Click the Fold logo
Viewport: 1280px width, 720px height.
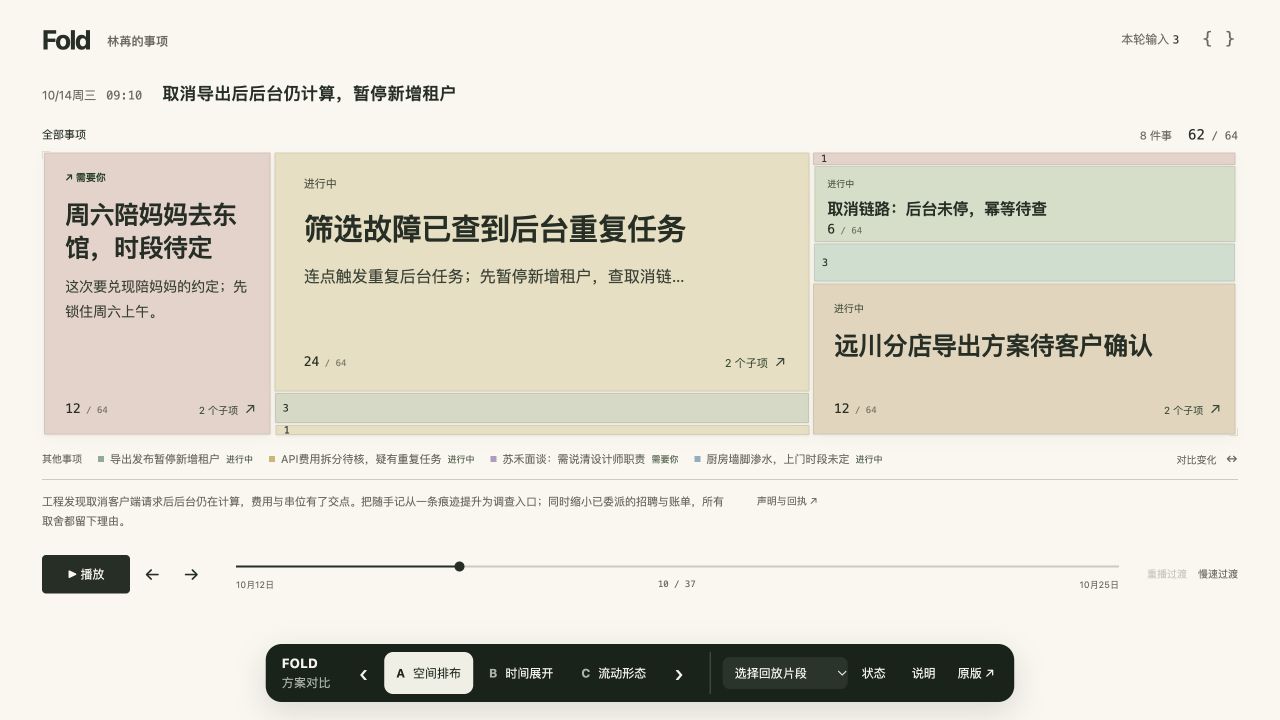[x=66, y=40]
